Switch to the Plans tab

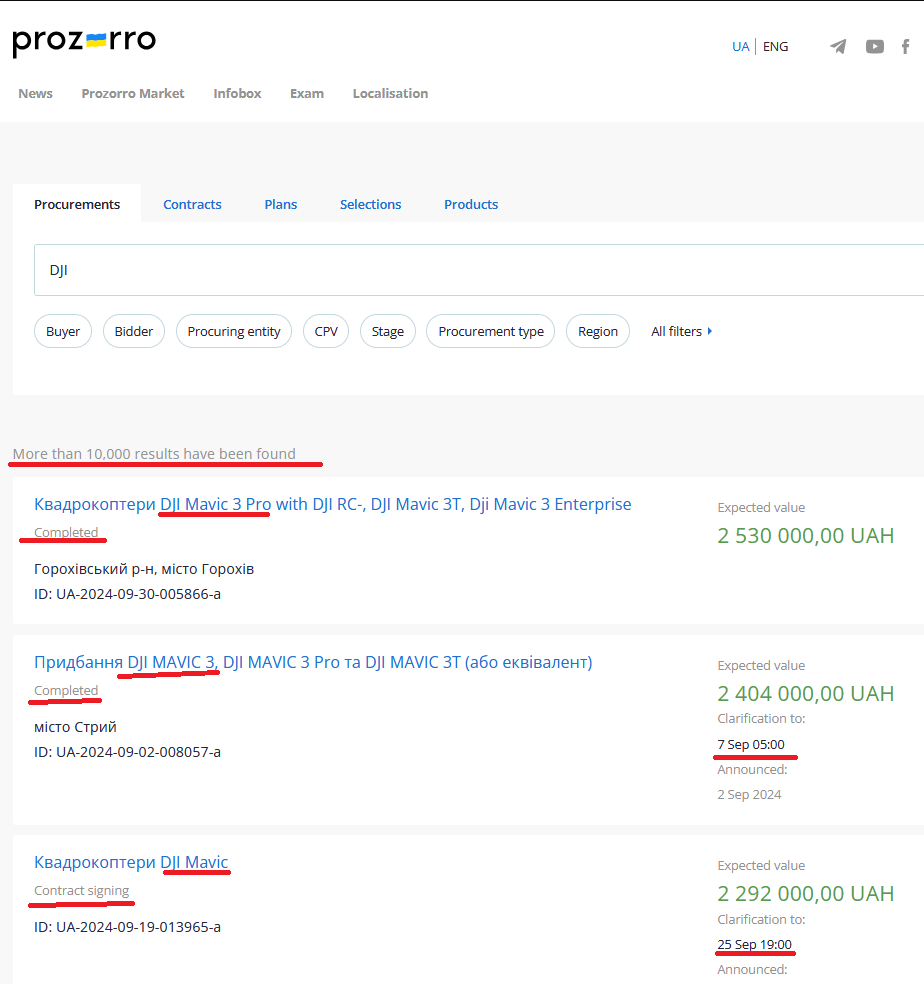tap(281, 204)
